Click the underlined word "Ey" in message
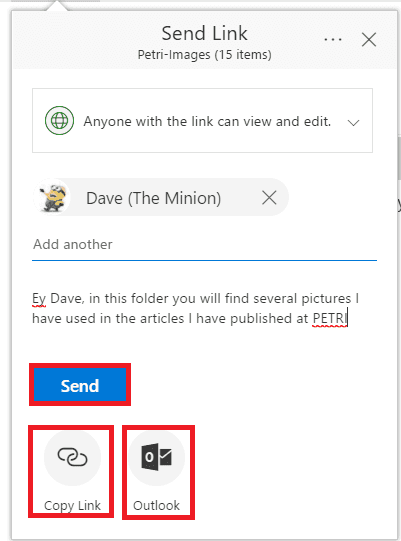 [39, 299]
